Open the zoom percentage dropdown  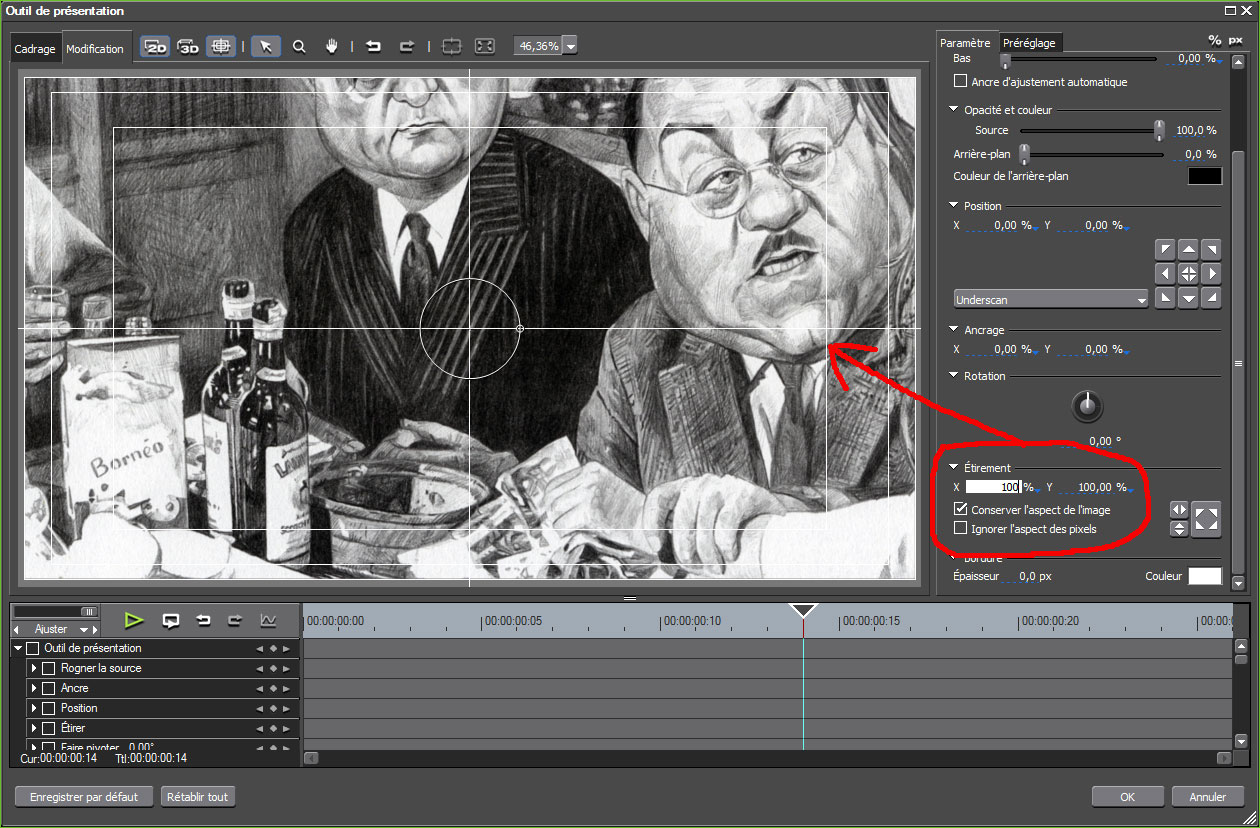coord(570,46)
